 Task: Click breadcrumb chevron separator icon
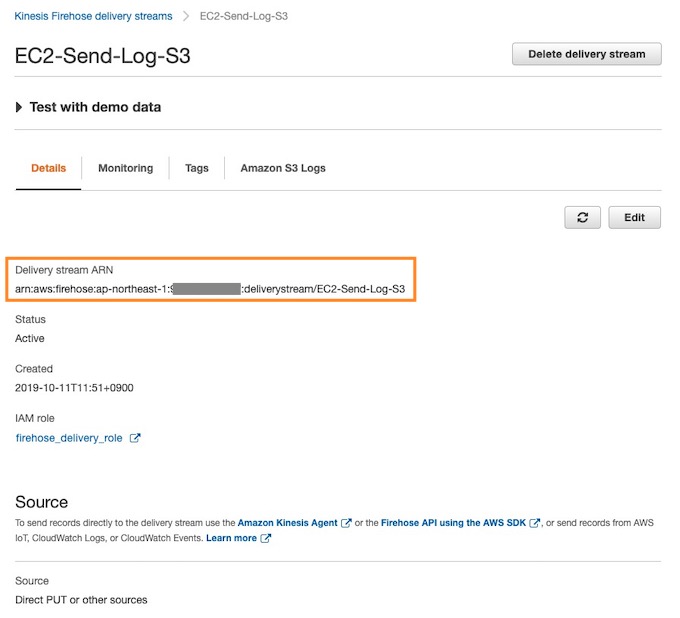pos(186,16)
